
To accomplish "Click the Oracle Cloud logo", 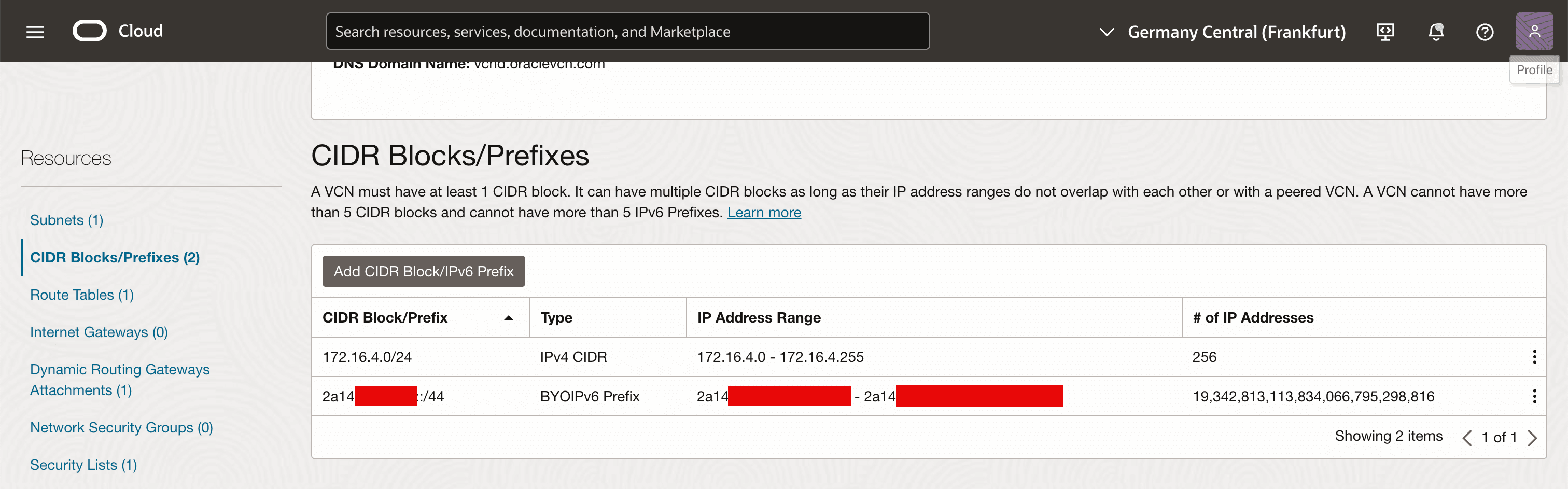I will pos(118,31).
